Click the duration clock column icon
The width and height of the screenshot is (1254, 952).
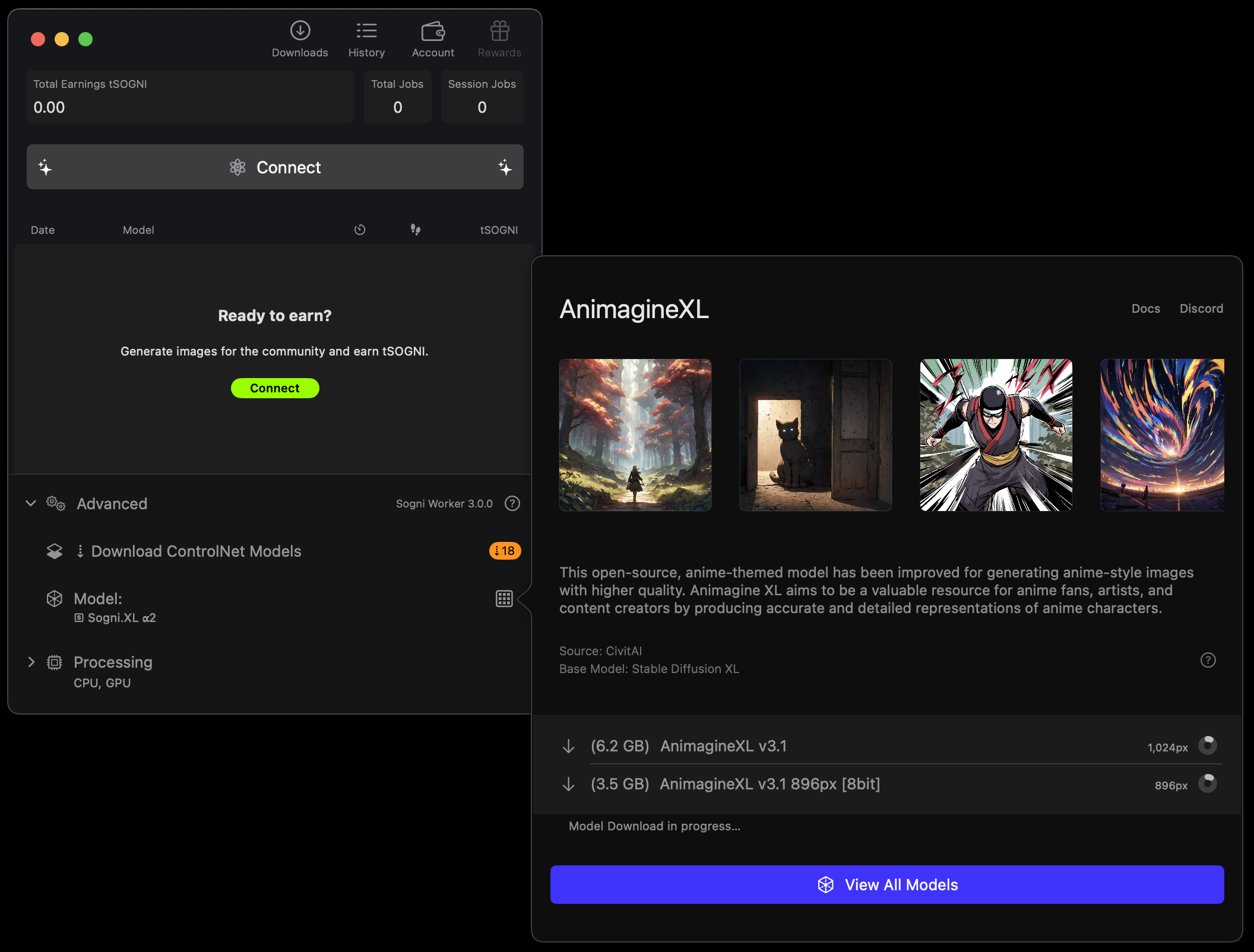click(360, 230)
